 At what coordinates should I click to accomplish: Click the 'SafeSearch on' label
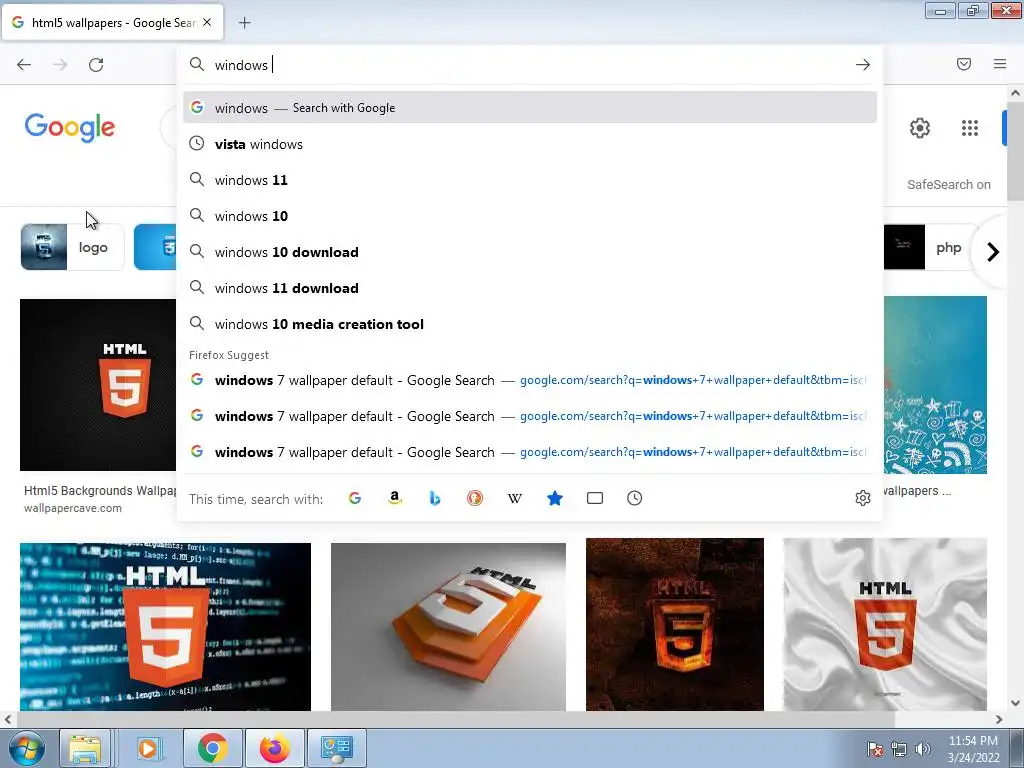tap(948, 185)
